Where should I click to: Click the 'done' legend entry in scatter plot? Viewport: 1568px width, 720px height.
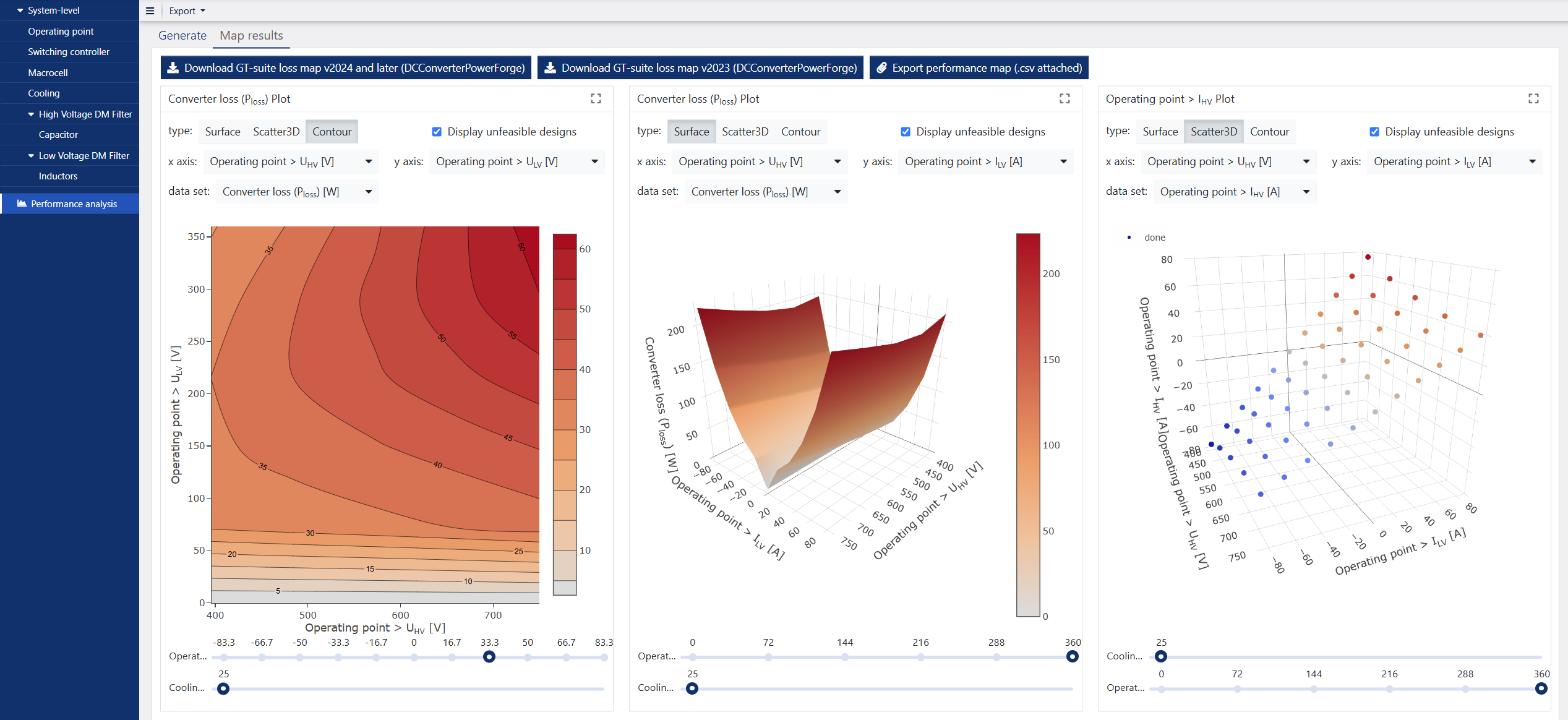1154,238
